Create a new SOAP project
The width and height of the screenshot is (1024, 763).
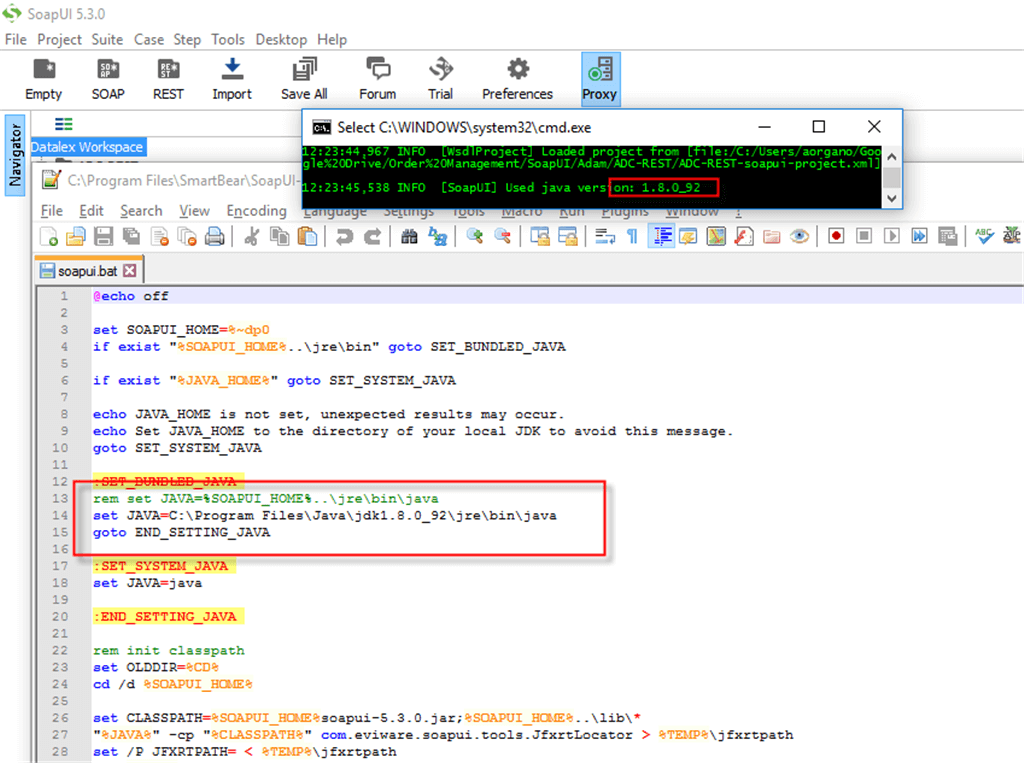108,80
